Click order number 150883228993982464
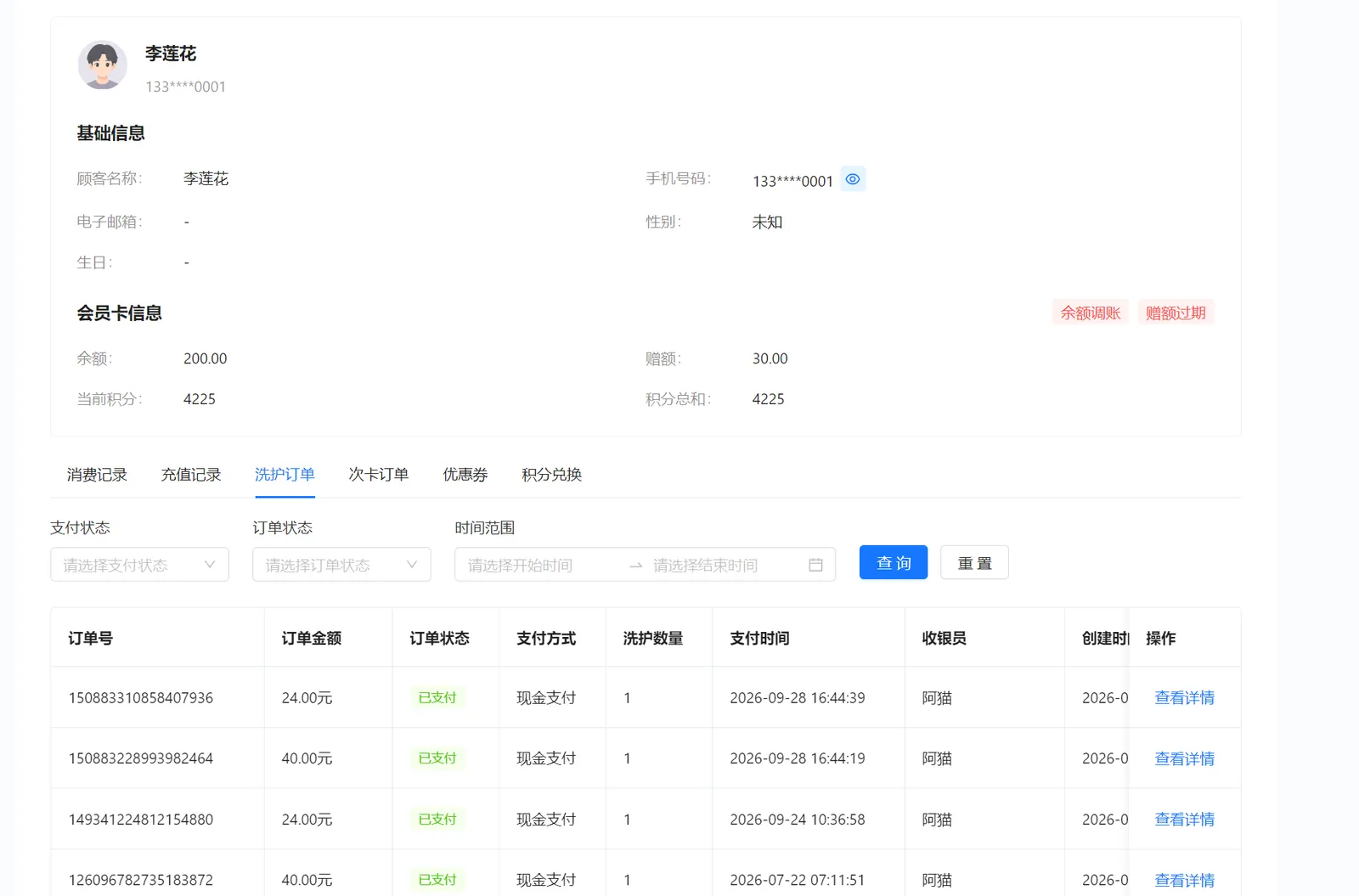Screen dimensions: 1359x896 141,758
